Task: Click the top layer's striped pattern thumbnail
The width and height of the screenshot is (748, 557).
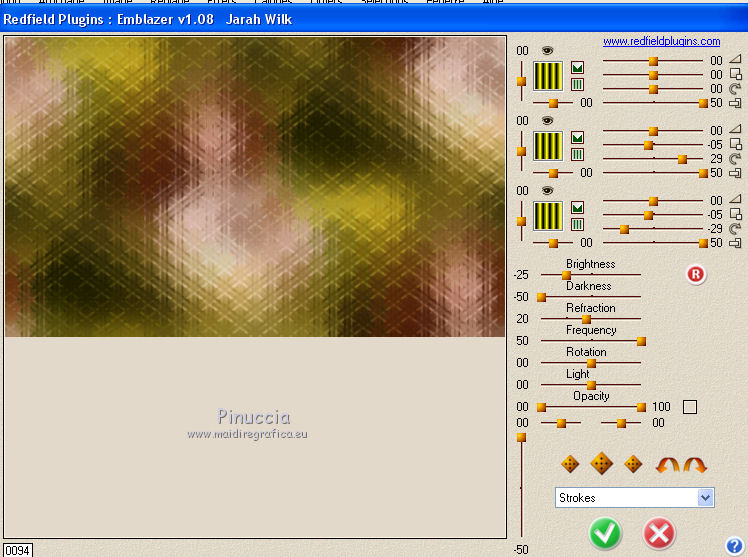Action: [548, 76]
